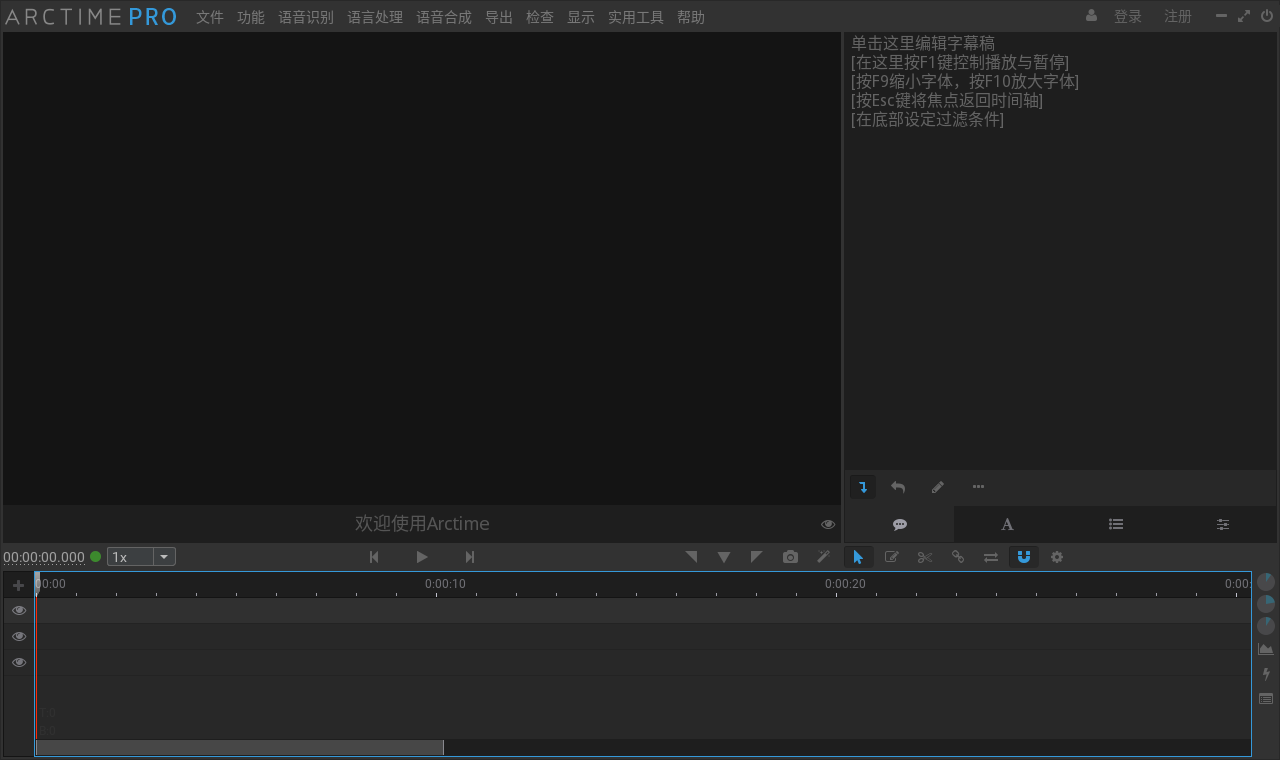Switch to the sliders settings tab
The image size is (1280, 760).
pos(1223,524)
